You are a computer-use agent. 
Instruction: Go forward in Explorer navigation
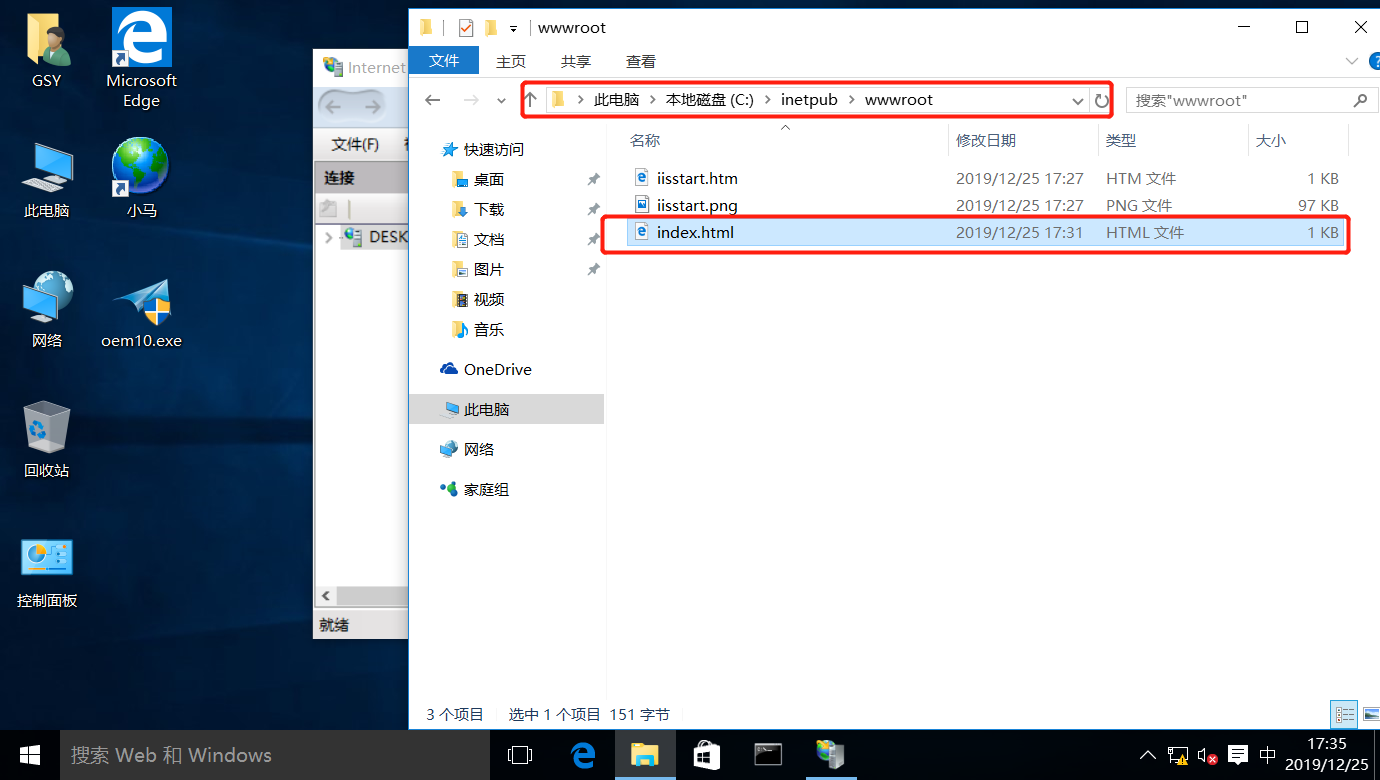pyautogui.click(x=472, y=100)
